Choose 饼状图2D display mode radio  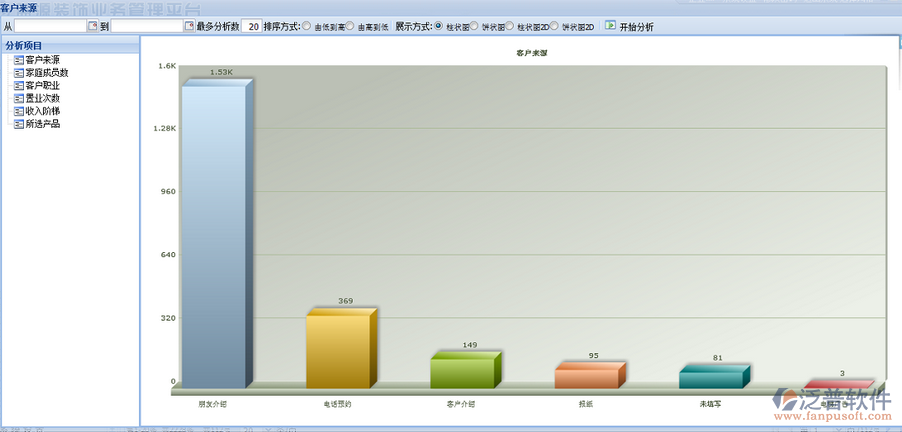coord(554,26)
